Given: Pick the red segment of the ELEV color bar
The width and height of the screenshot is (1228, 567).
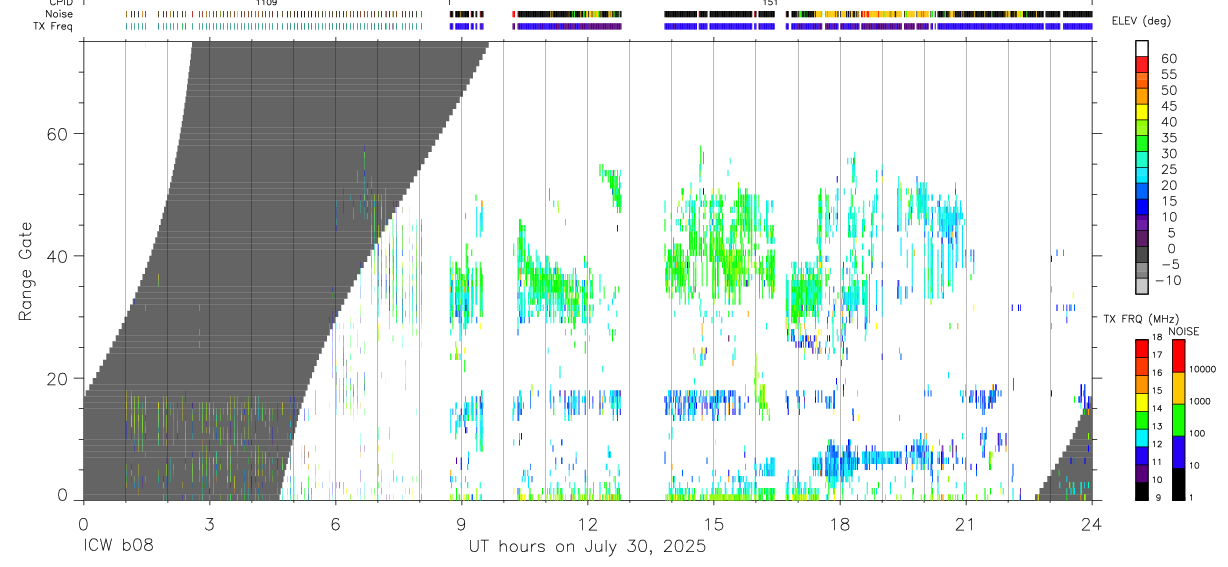Looking at the screenshot, I should (1142, 65).
